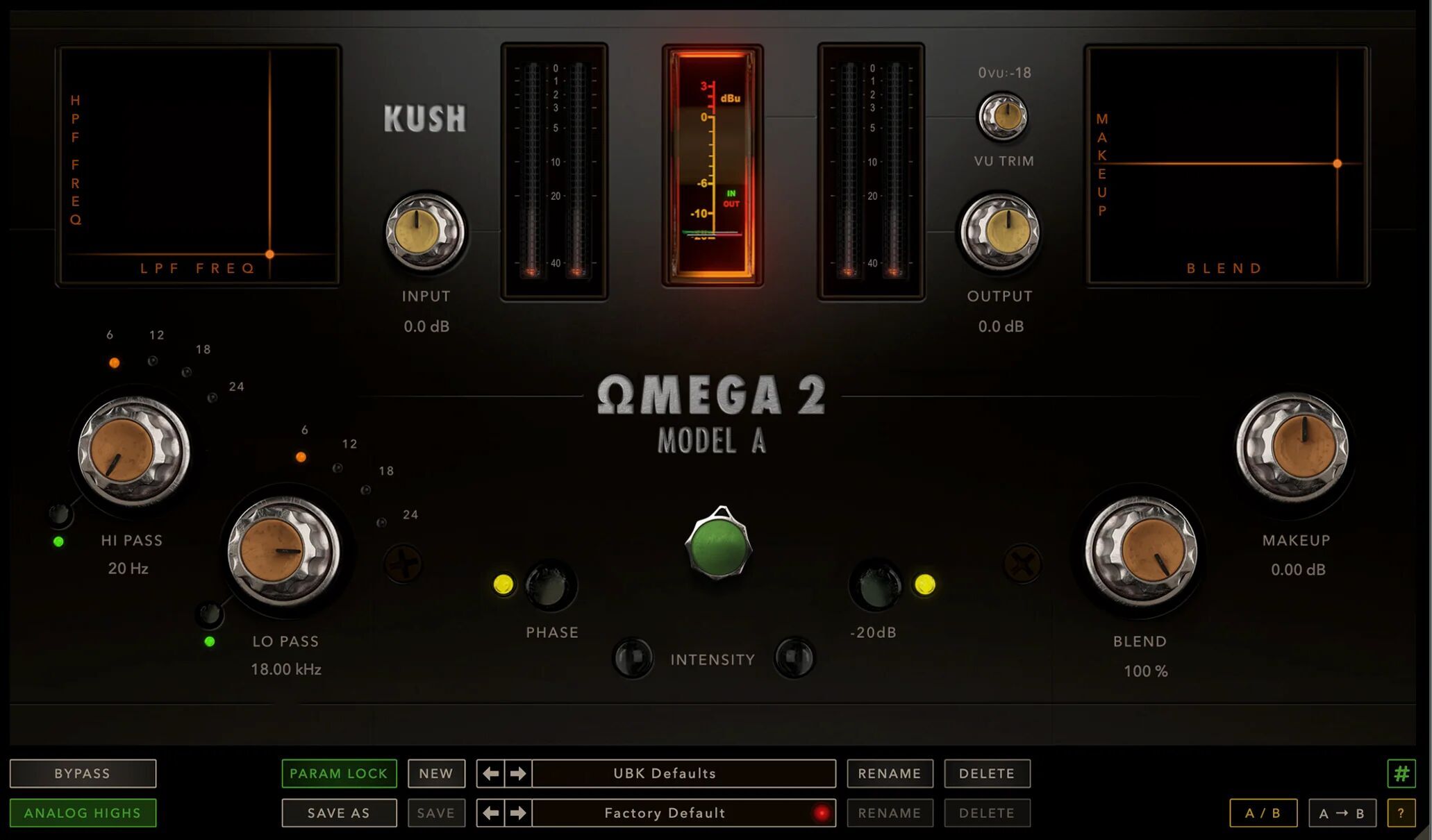Click the VU TRIM knob
This screenshot has width=1432, height=840.
click(x=1002, y=116)
